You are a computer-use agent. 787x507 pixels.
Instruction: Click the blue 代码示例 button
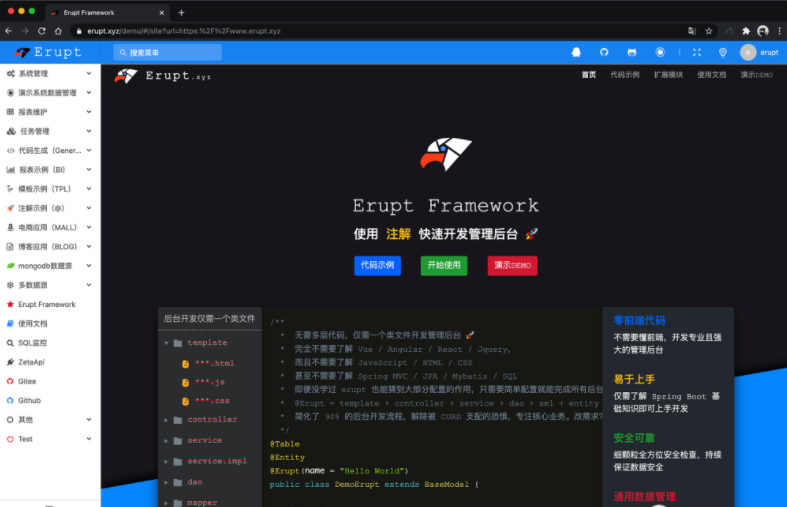click(x=377, y=266)
